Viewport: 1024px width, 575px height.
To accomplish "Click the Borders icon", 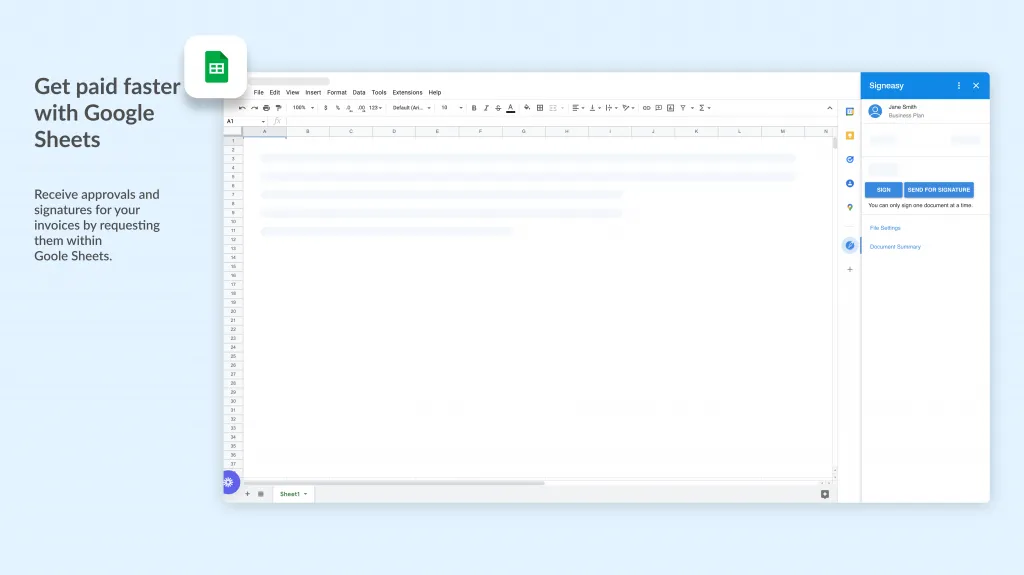I will [540, 108].
